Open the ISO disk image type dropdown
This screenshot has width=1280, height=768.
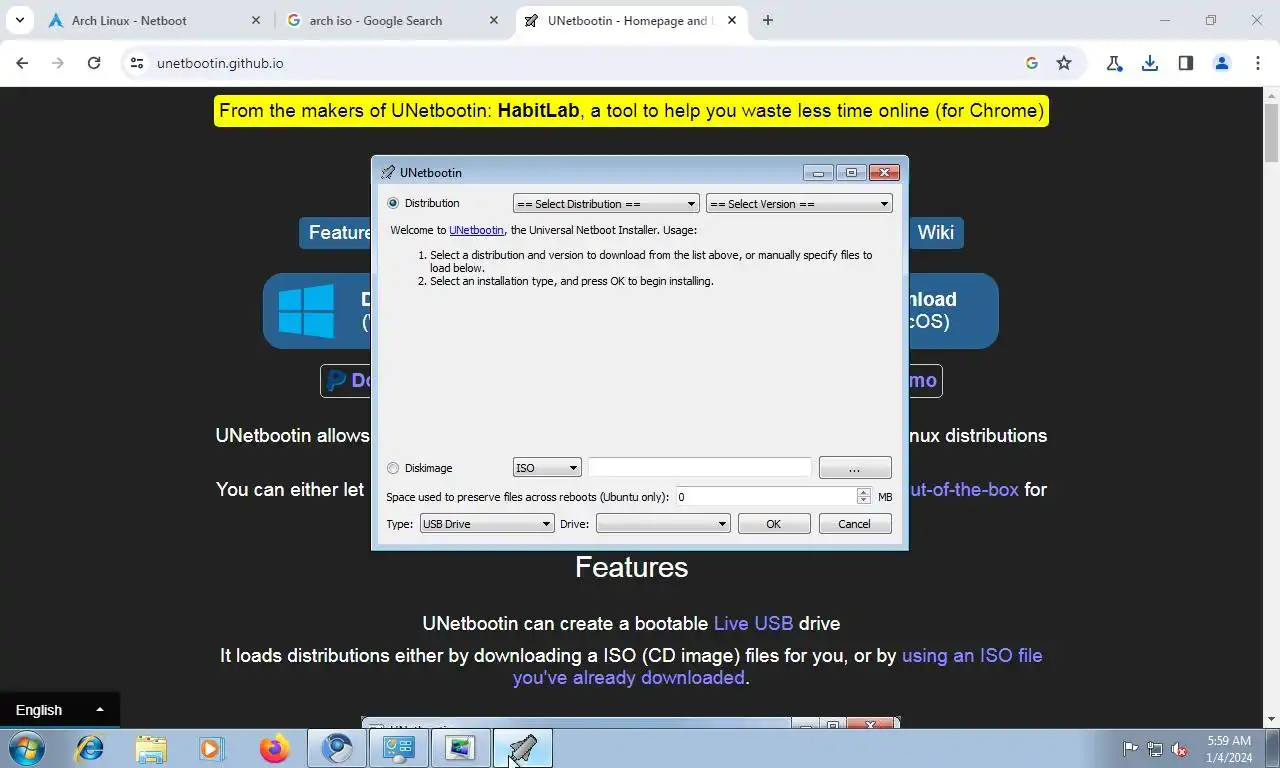pos(547,468)
